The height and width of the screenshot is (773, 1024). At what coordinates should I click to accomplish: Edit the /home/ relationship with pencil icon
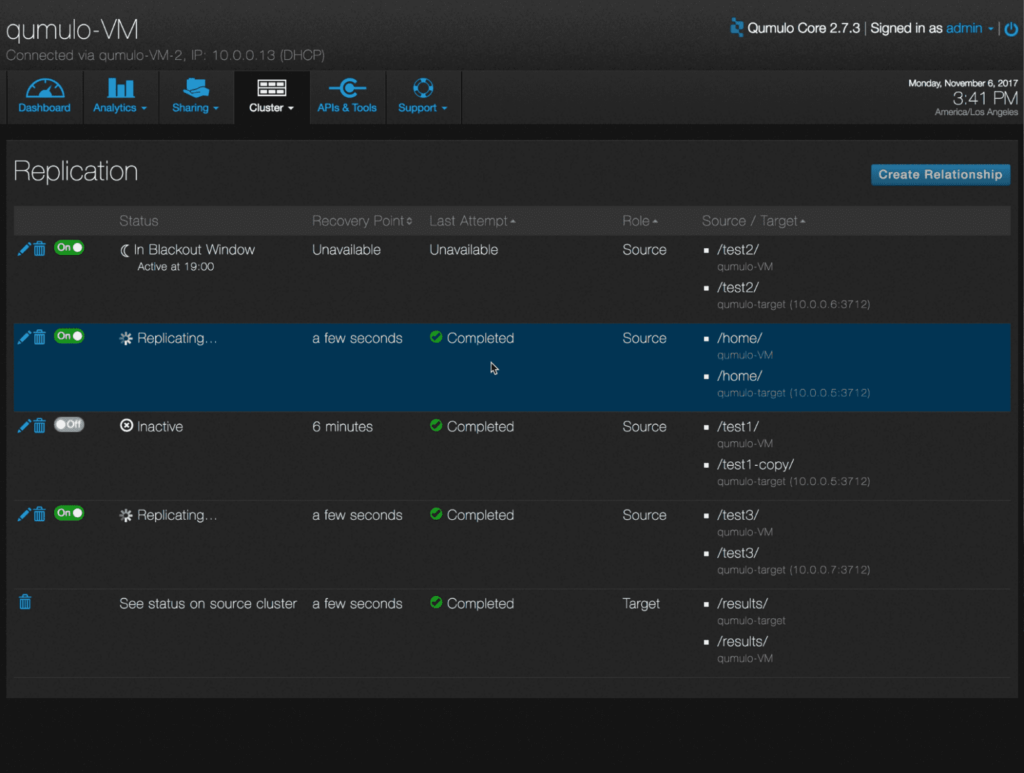pos(24,338)
